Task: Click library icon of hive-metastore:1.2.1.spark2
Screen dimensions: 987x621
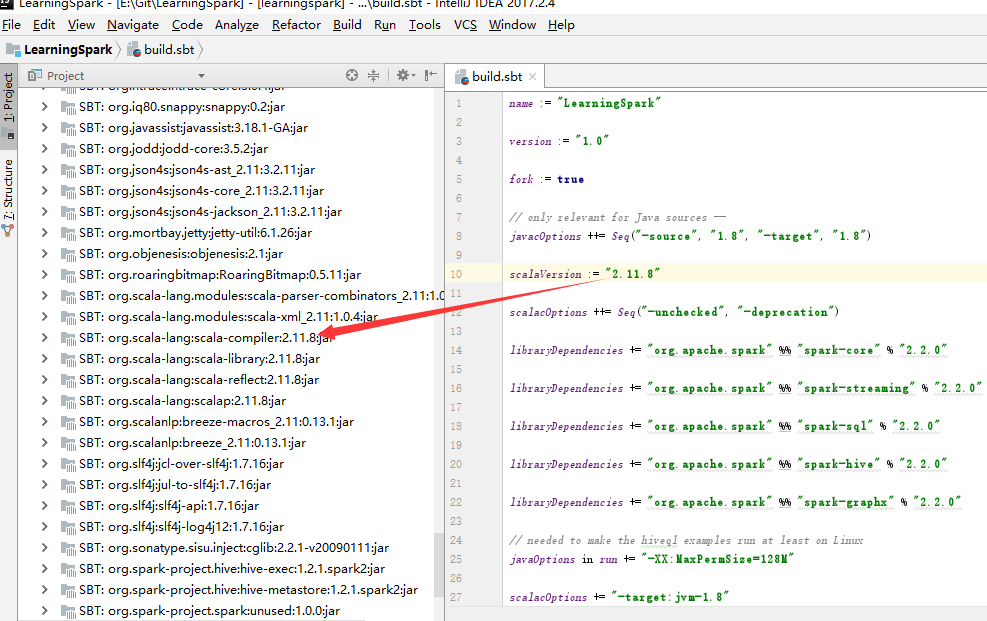Action: (x=68, y=590)
